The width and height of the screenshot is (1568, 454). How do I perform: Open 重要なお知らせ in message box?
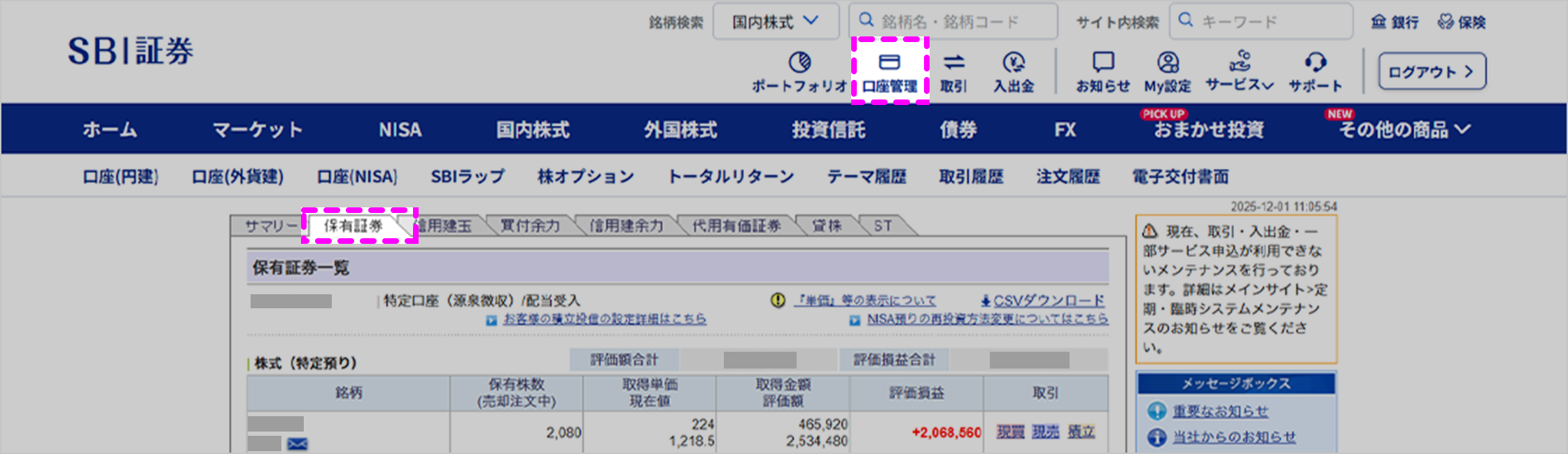1220,411
